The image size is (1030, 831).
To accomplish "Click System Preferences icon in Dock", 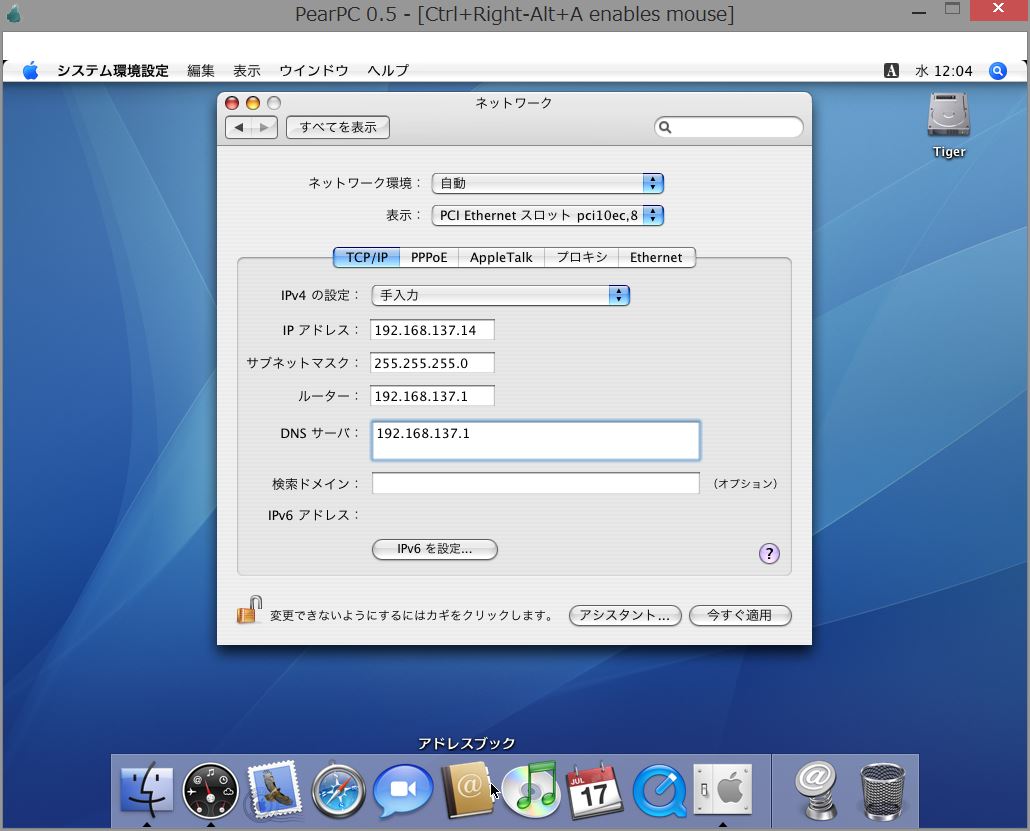I will (x=723, y=789).
